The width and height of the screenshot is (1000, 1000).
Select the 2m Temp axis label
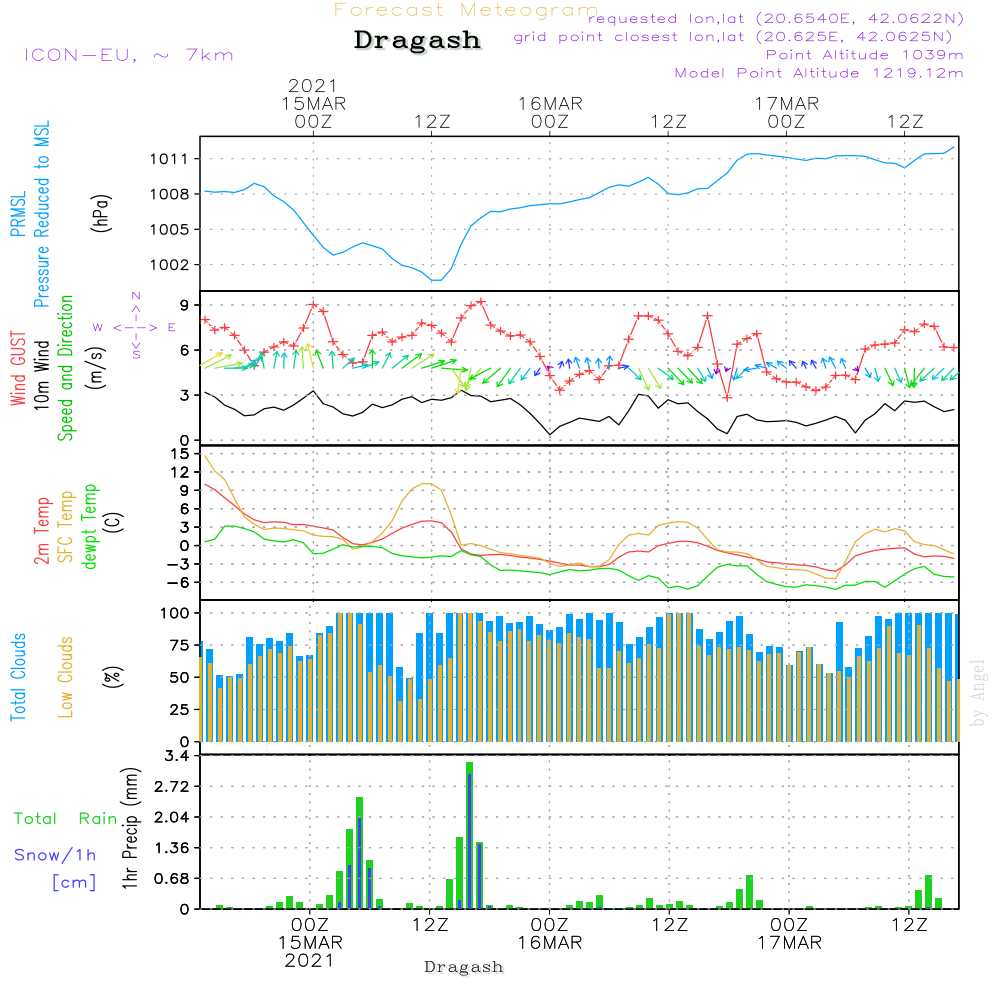pos(42,530)
